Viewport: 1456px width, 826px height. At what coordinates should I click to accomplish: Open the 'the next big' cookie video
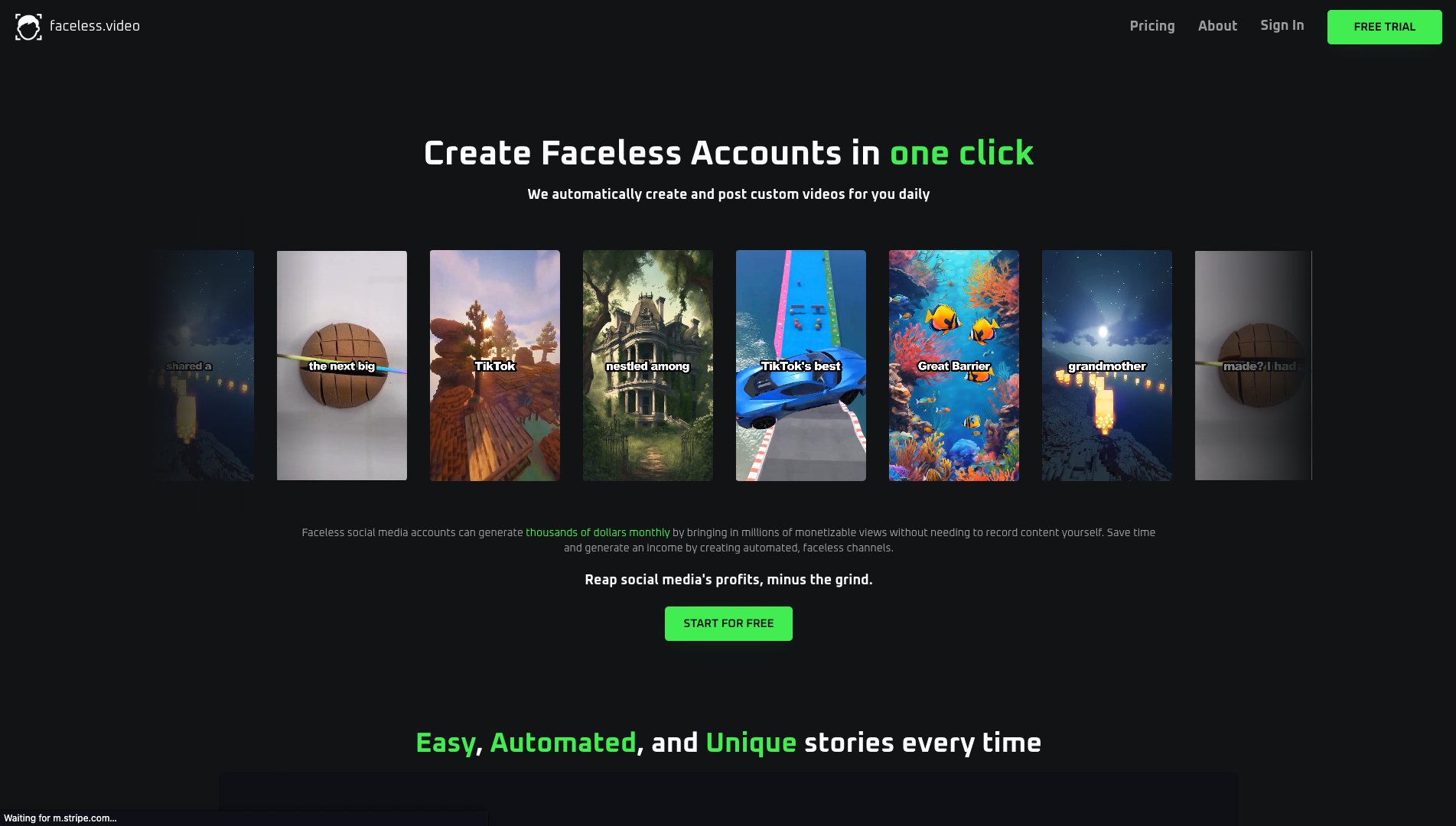(342, 366)
